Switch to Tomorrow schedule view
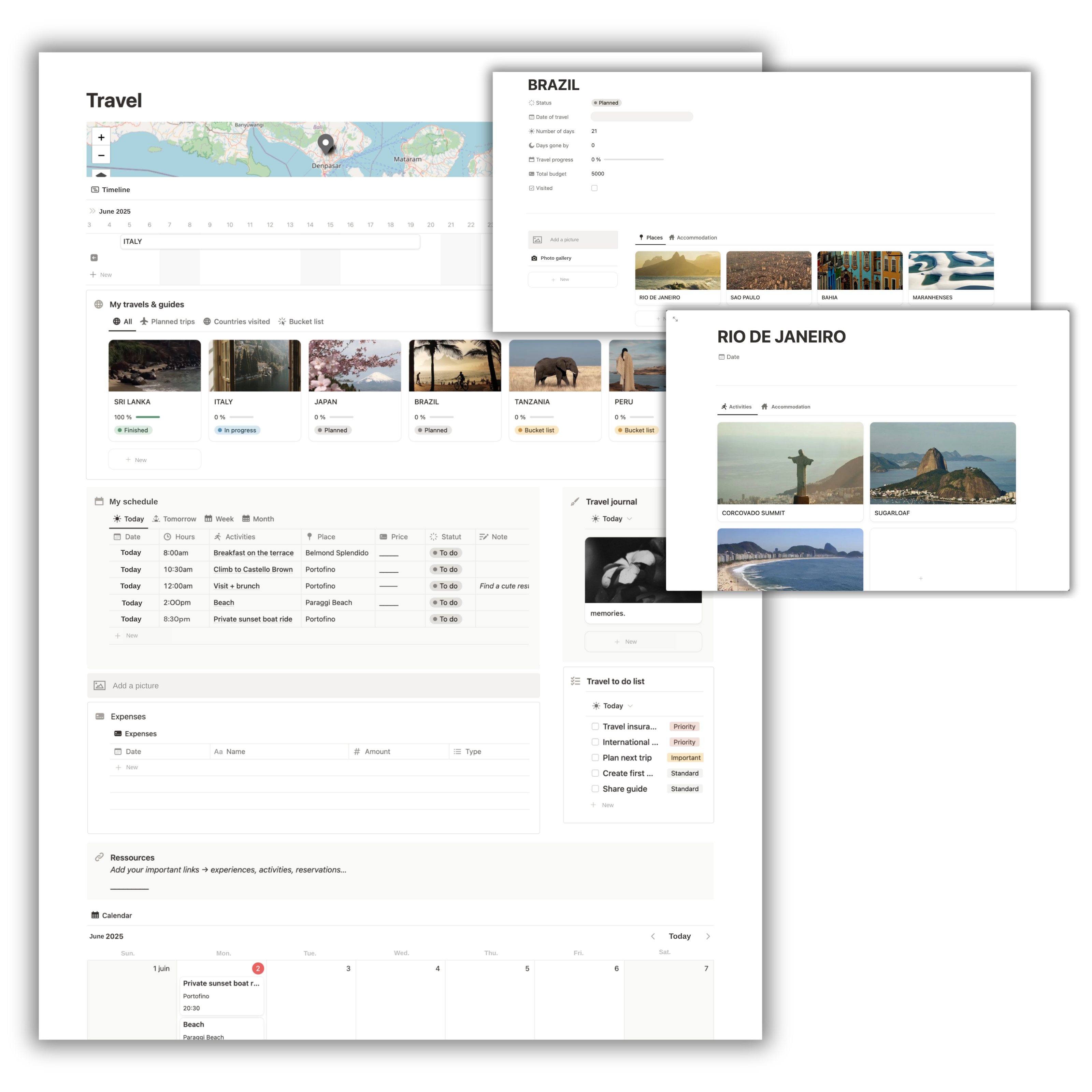Screen dimensions: 1092x1092 click(x=174, y=519)
